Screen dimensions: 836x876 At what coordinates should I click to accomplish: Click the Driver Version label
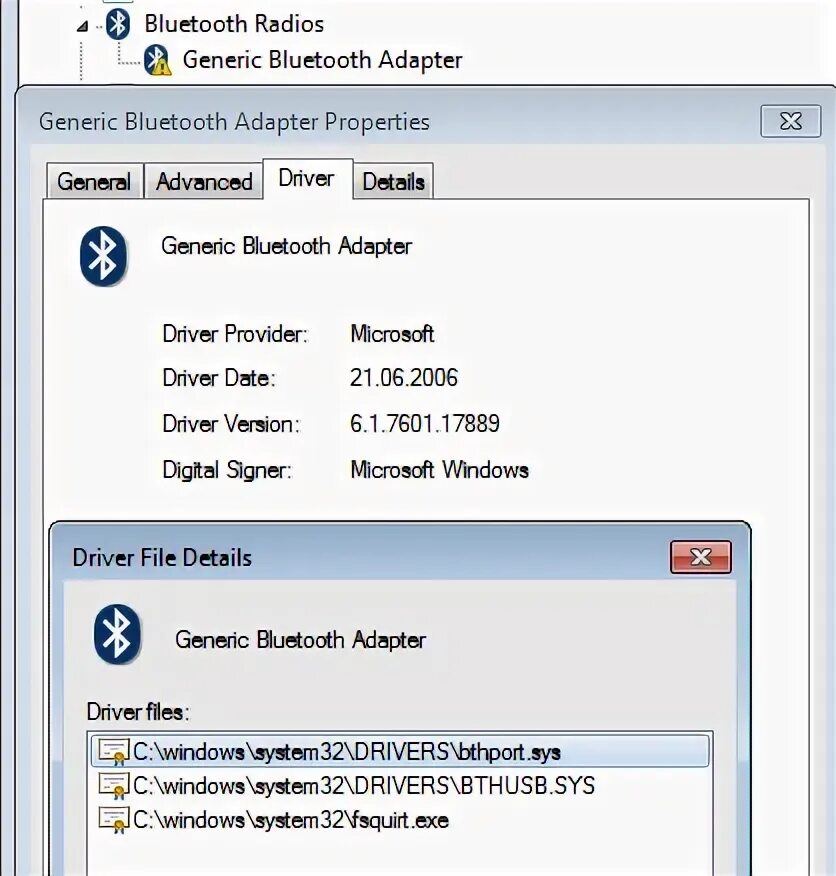pos(231,423)
